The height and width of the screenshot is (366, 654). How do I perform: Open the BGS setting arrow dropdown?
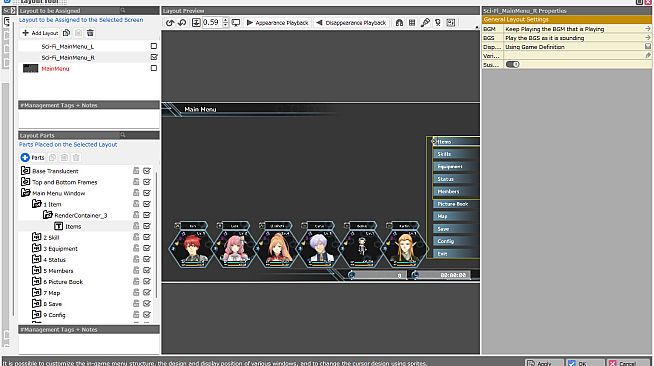[x=648, y=38]
